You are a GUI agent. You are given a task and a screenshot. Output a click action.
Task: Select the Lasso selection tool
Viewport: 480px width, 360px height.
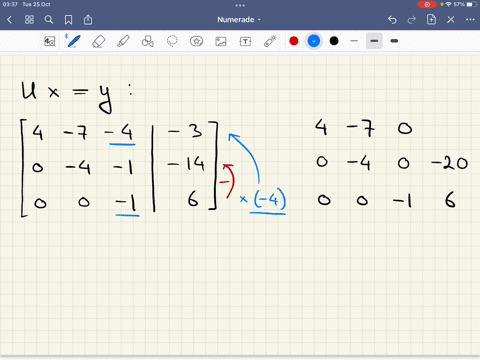[x=172, y=41]
